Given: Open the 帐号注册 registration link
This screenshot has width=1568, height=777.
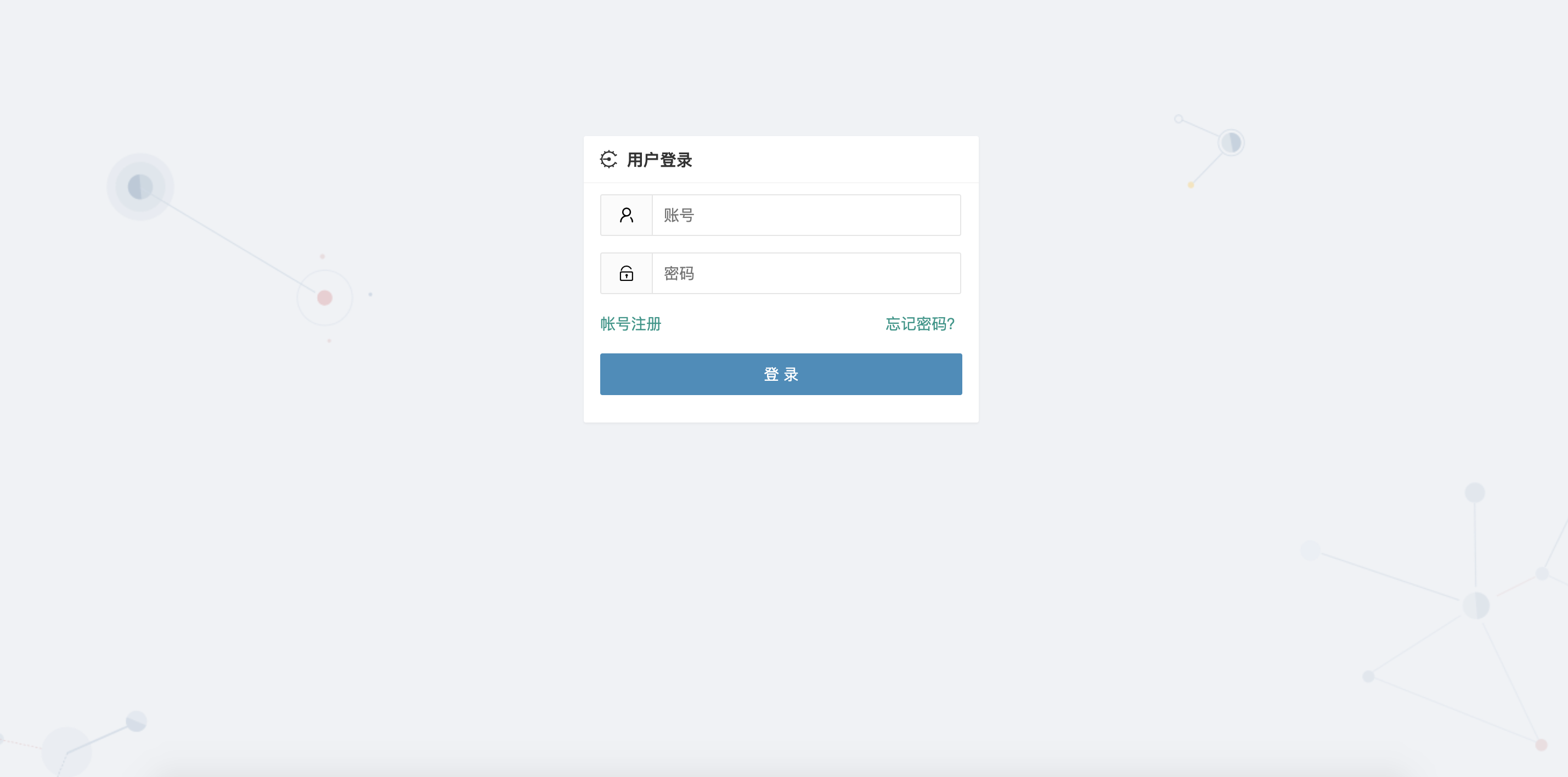Looking at the screenshot, I should pyautogui.click(x=630, y=324).
